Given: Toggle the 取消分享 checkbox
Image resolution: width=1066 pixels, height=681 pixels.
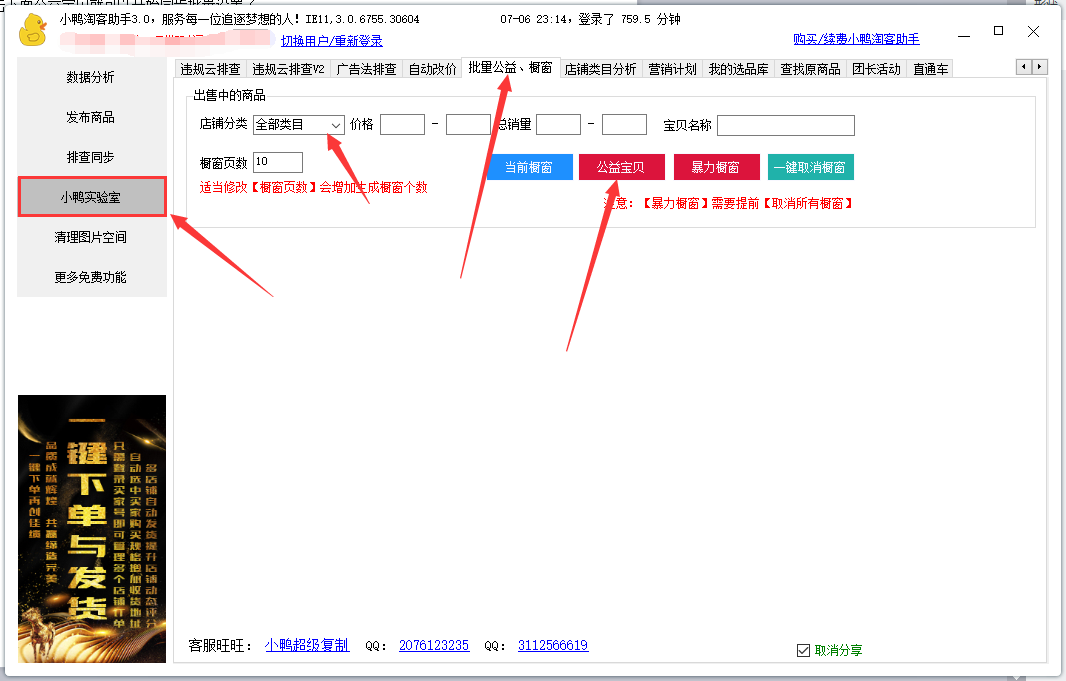Looking at the screenshot, I should (x=803, y=650).
